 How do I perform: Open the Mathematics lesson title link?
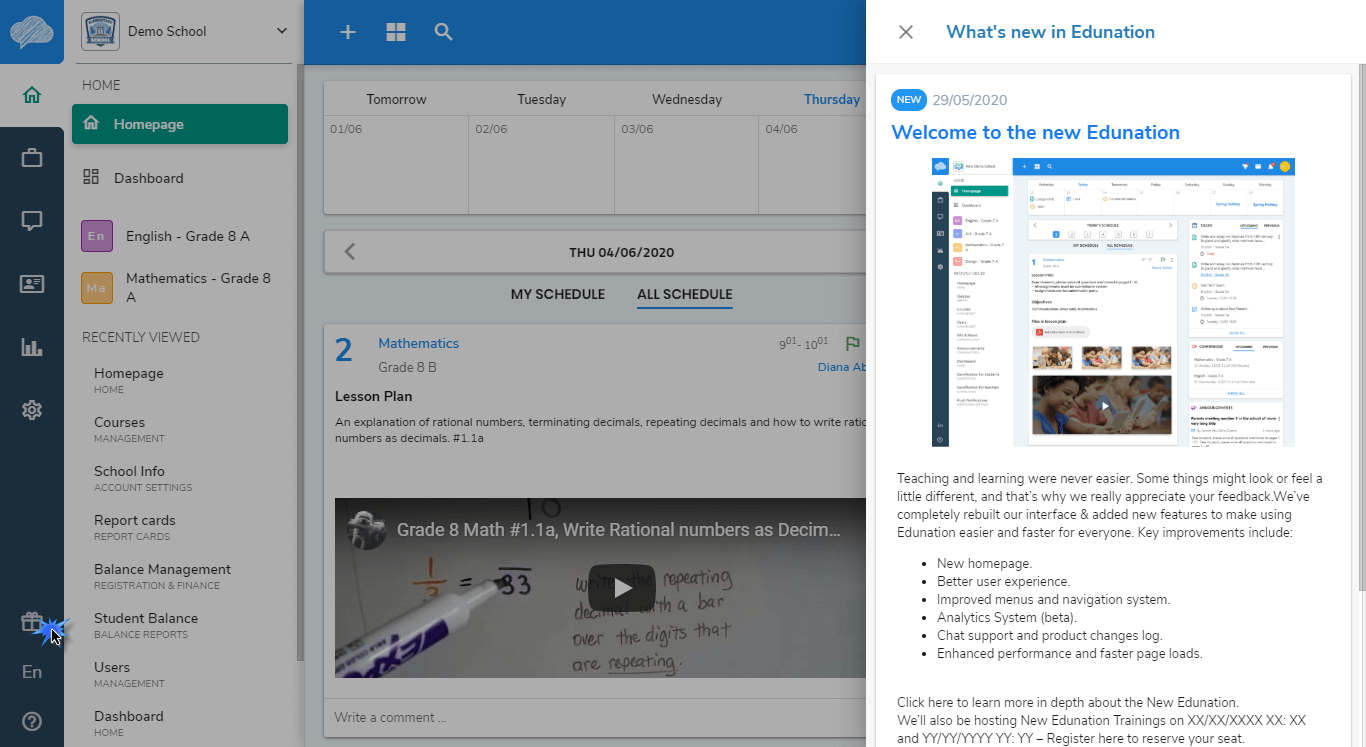click(418, 343)
